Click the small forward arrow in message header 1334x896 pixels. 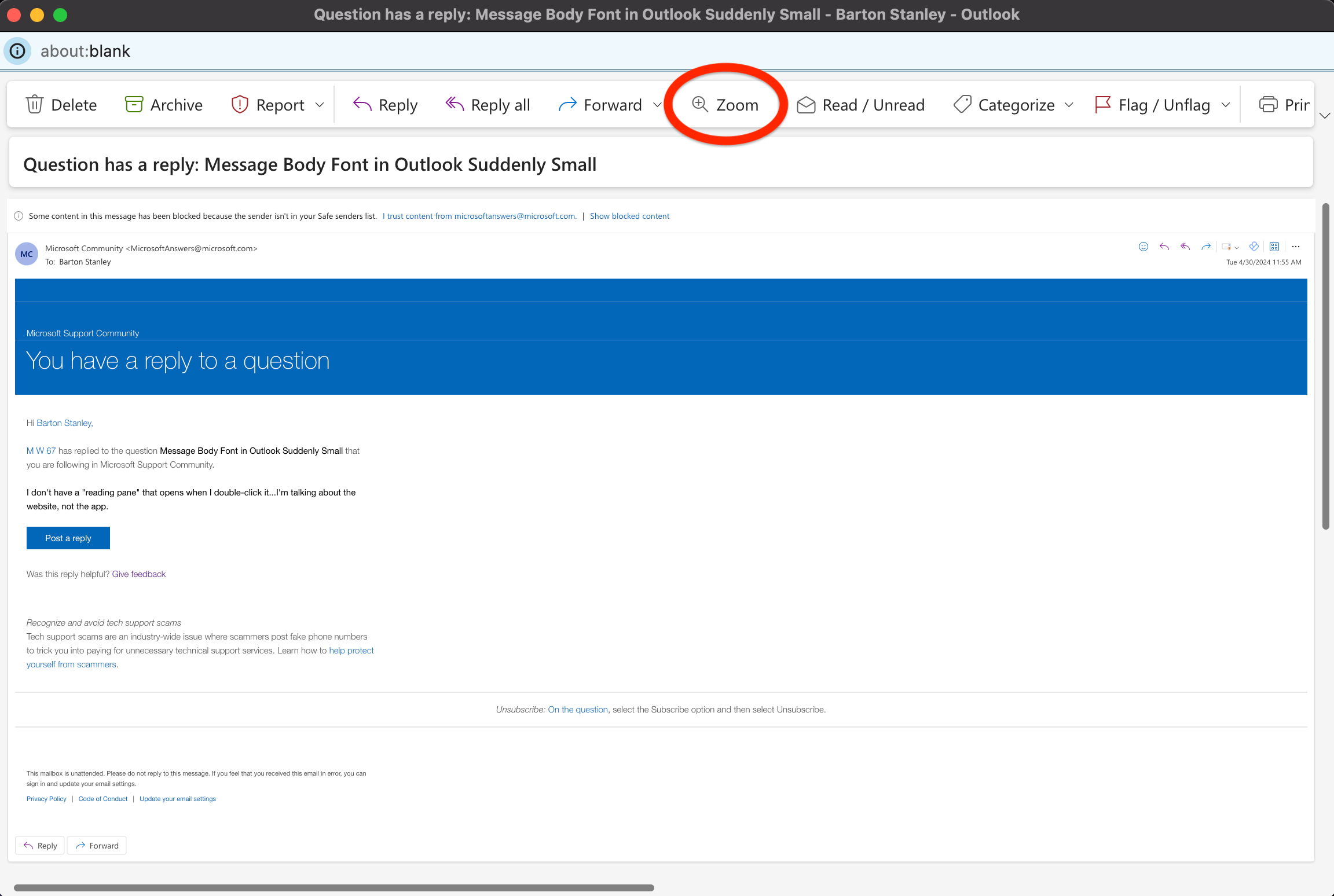[x=1206, y=247]
